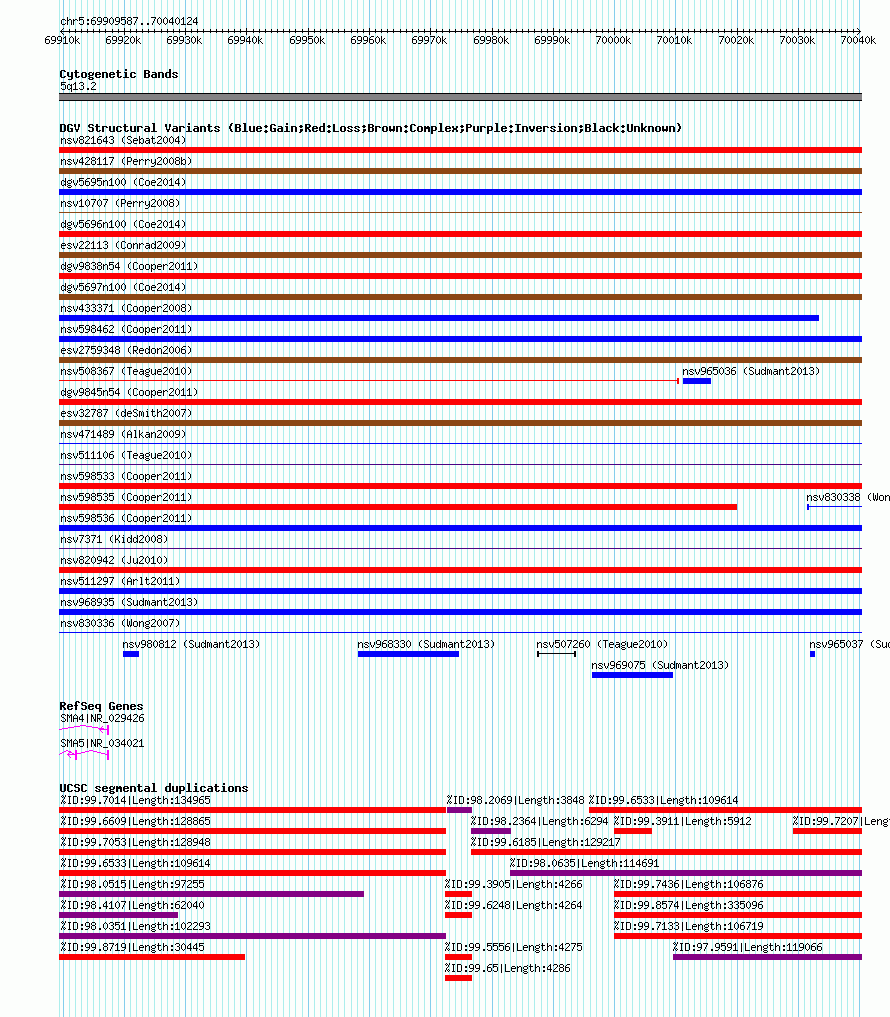Click the 70000k ruler tick label
The image size is (890, 1017).
[x=613, y=40]
